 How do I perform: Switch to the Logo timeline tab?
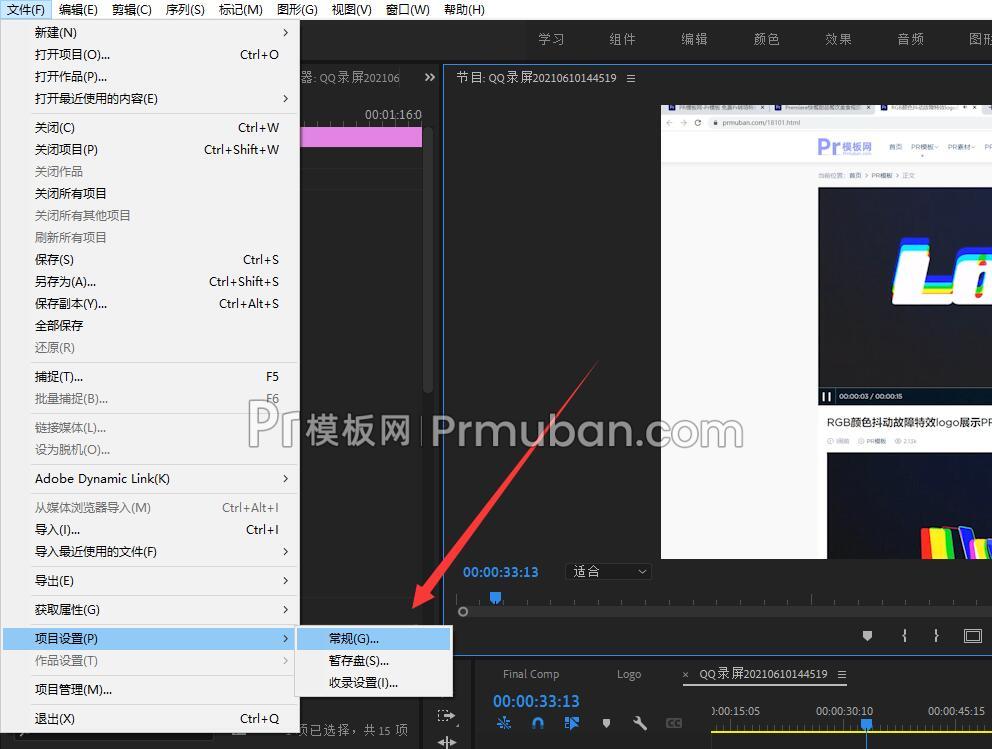(x=629, y=674)
